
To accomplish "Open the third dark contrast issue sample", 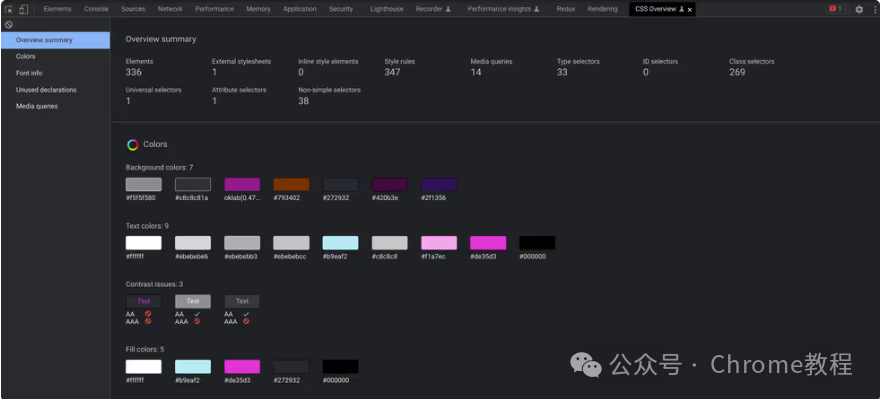I will click(242, 301).
